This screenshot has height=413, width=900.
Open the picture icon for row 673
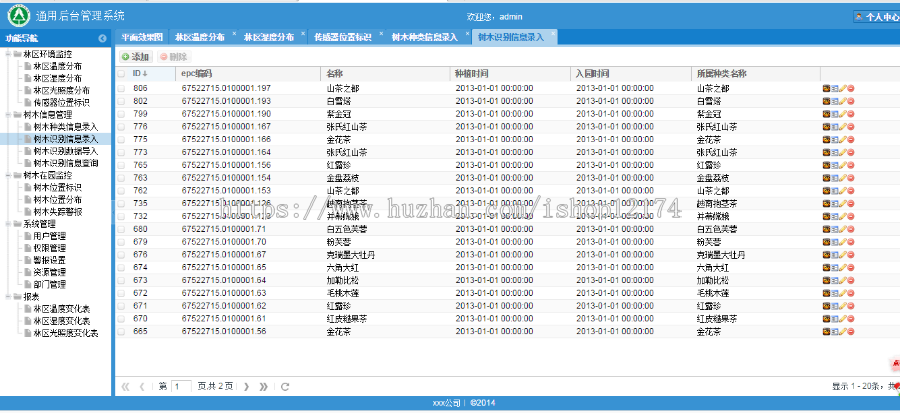(x=827, y=280)
